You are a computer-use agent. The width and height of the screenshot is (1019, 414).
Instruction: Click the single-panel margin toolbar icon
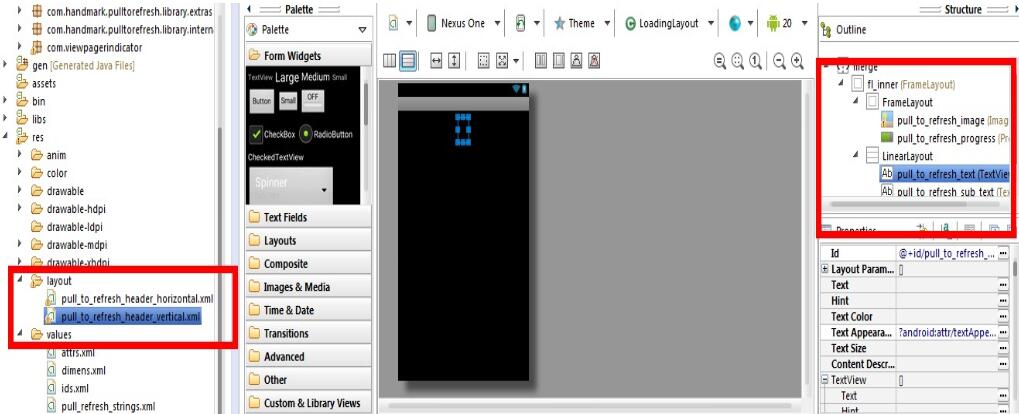[x=559, y=60]
